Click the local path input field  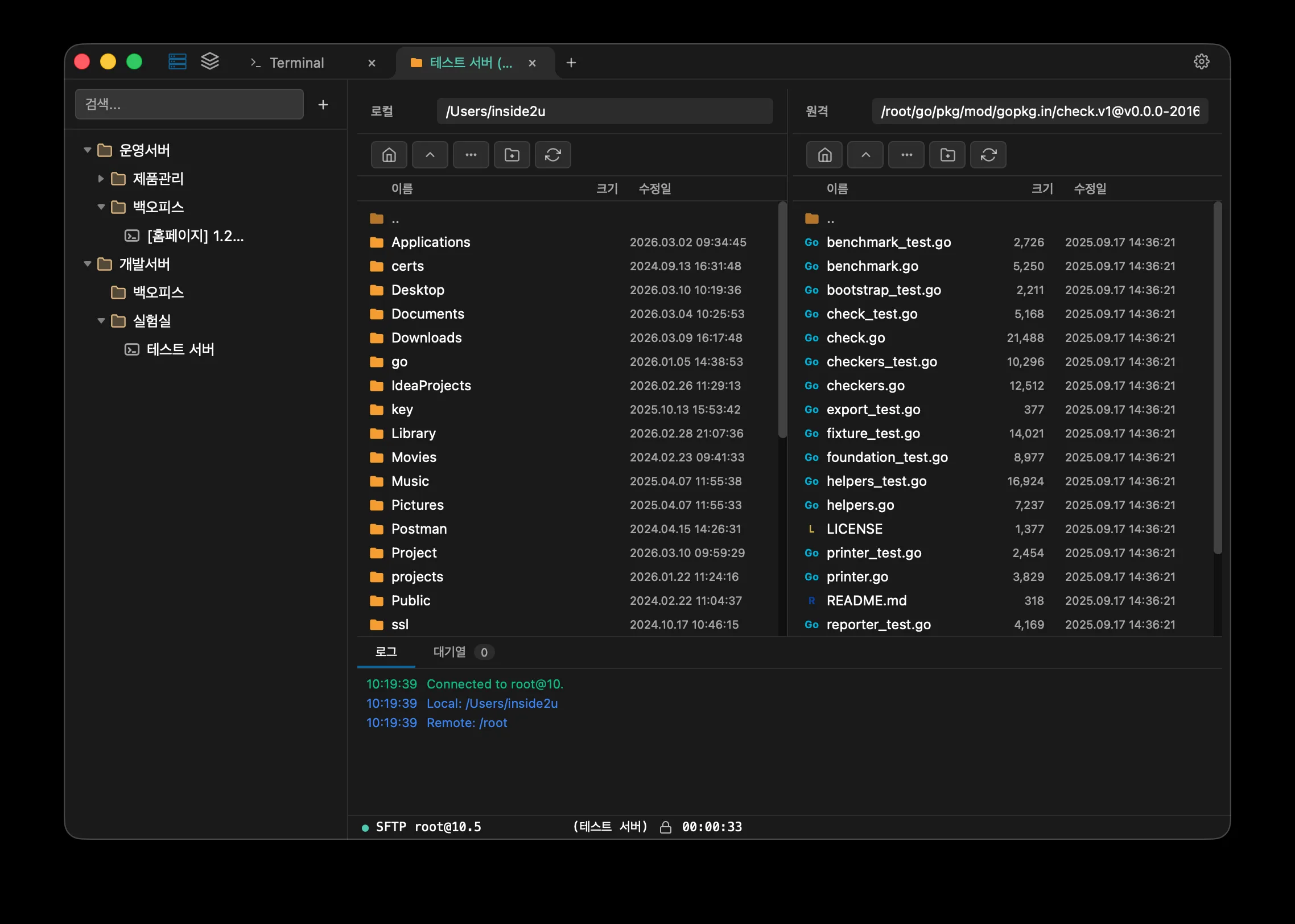tap(604, 111)
